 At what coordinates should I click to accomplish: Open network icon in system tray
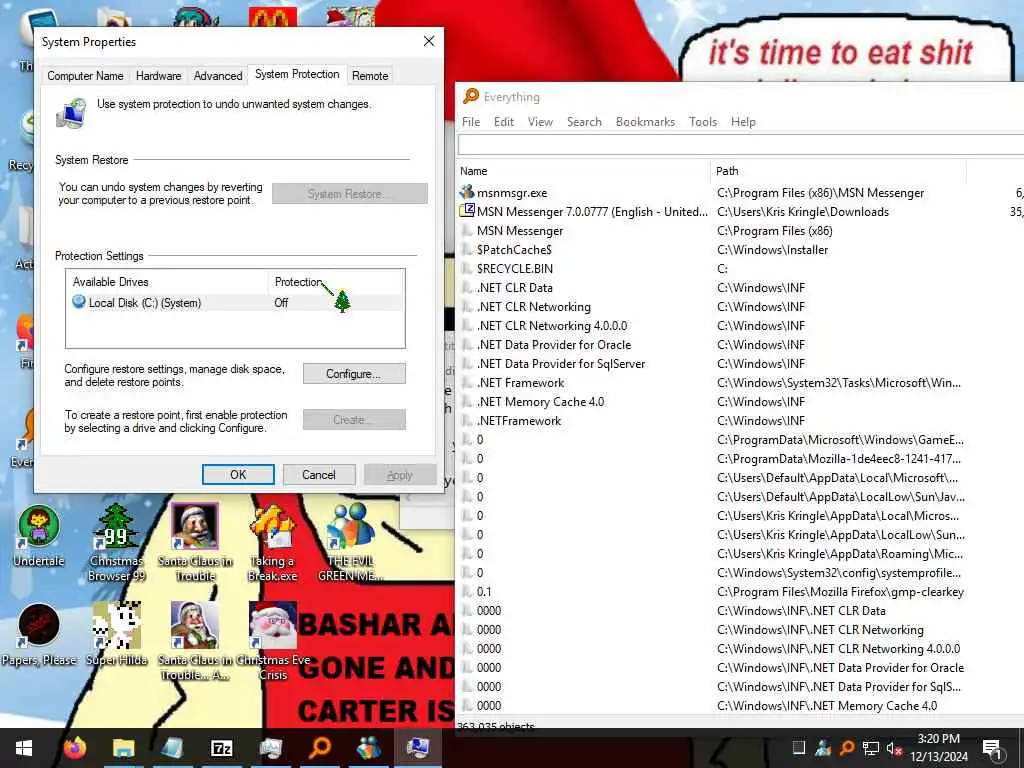(x=870, y=748)
